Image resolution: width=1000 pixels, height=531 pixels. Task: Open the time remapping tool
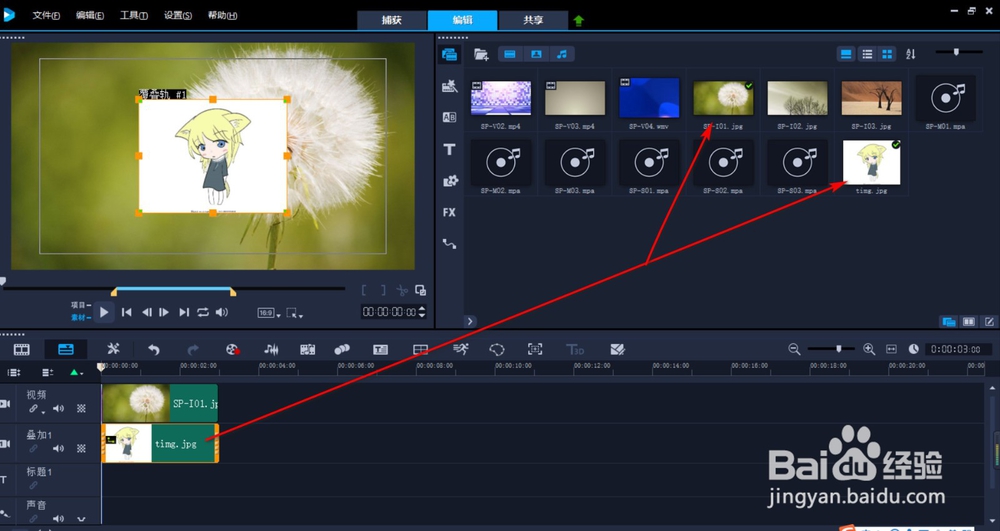click(460, 349)
